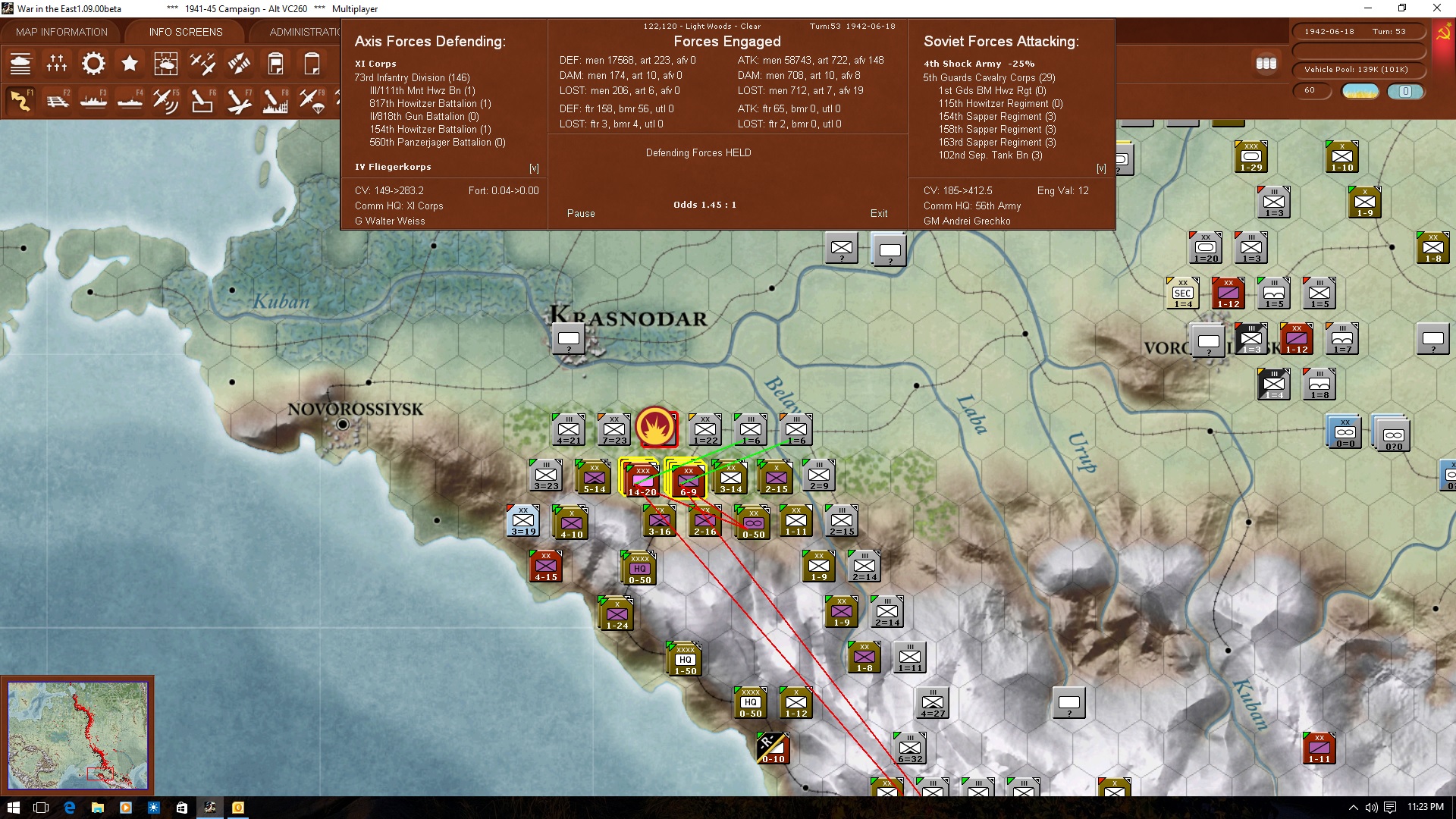
Task: Select the HQ 1-50 army counter
Action: [x=685, y=660]
